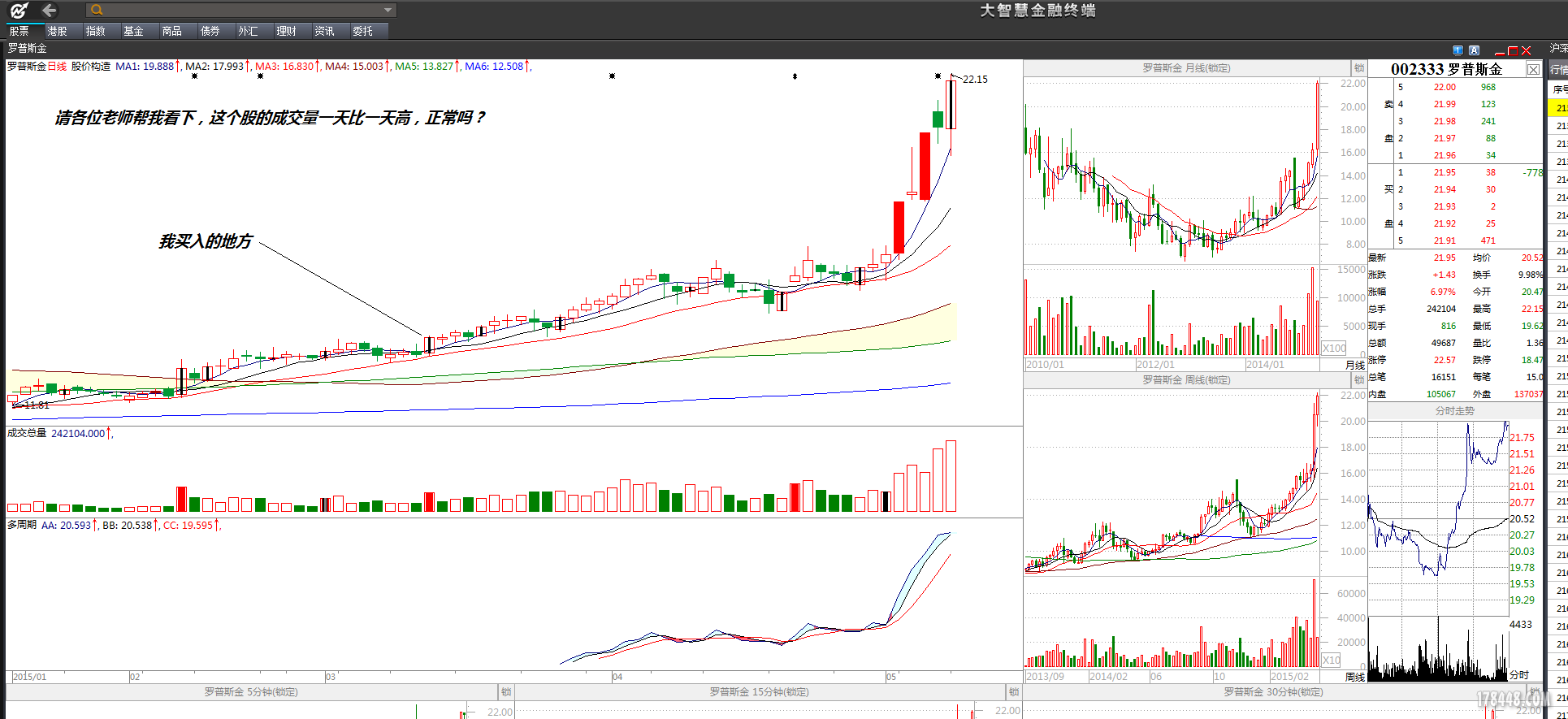
Task: Click the 2015/01 date axis label
Action: (30, 677)
